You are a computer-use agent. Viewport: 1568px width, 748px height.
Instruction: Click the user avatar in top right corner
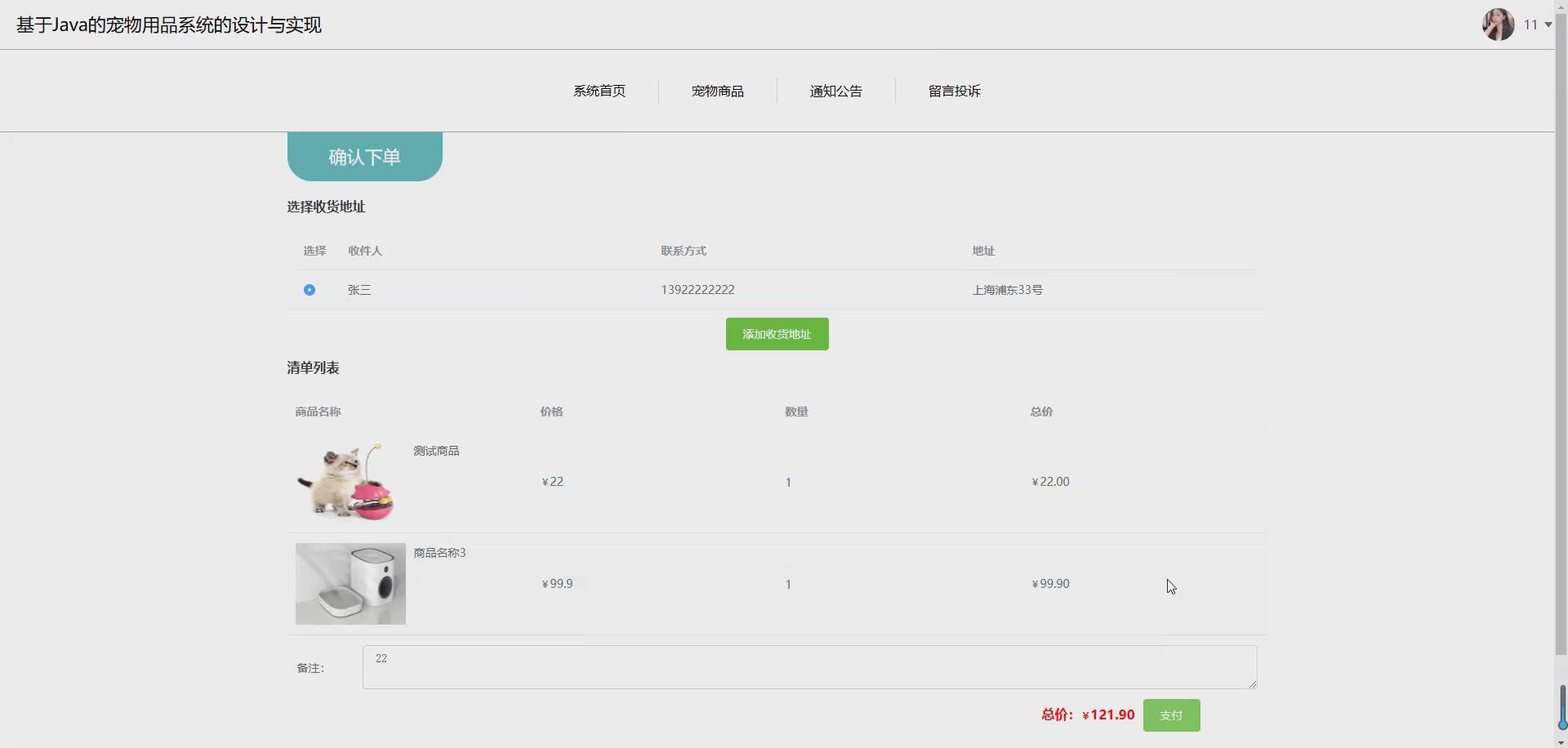click(1499, 24)
